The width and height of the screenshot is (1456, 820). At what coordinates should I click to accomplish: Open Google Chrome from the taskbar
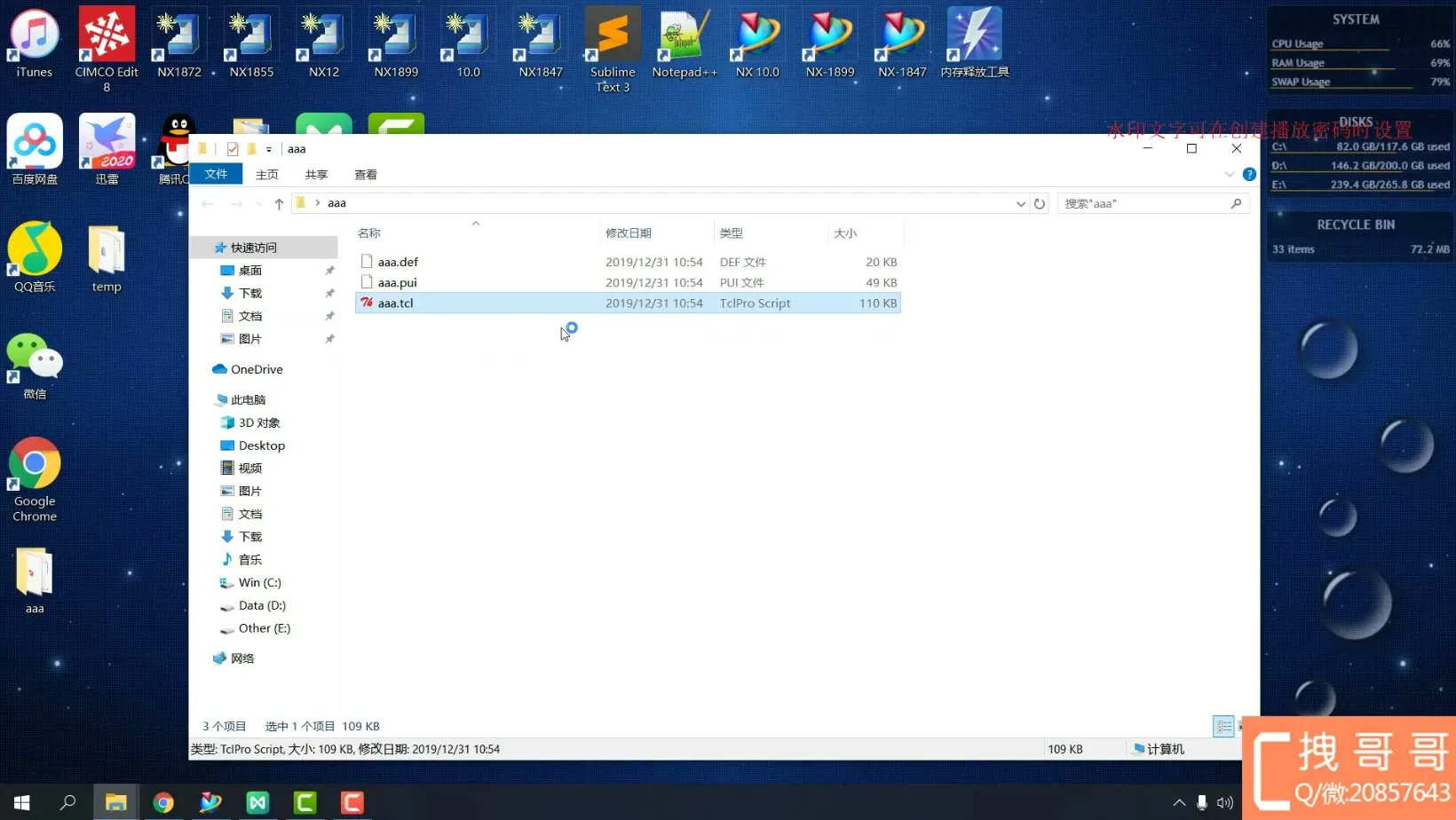point(163,803)
